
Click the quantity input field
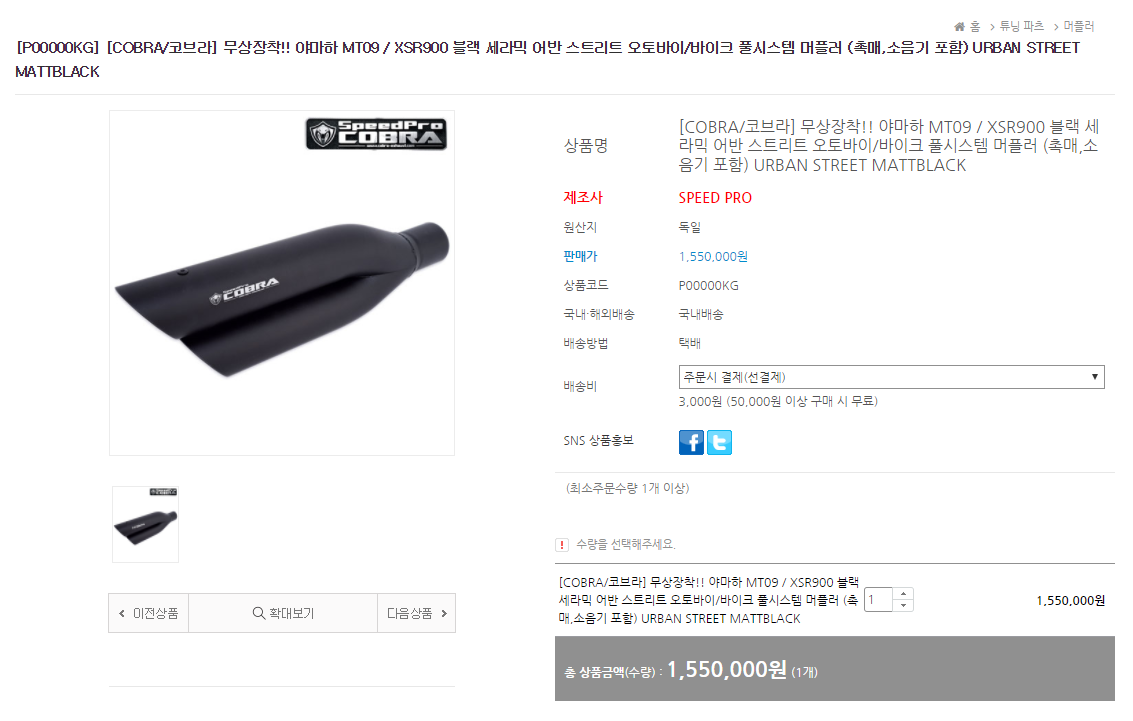878,600
